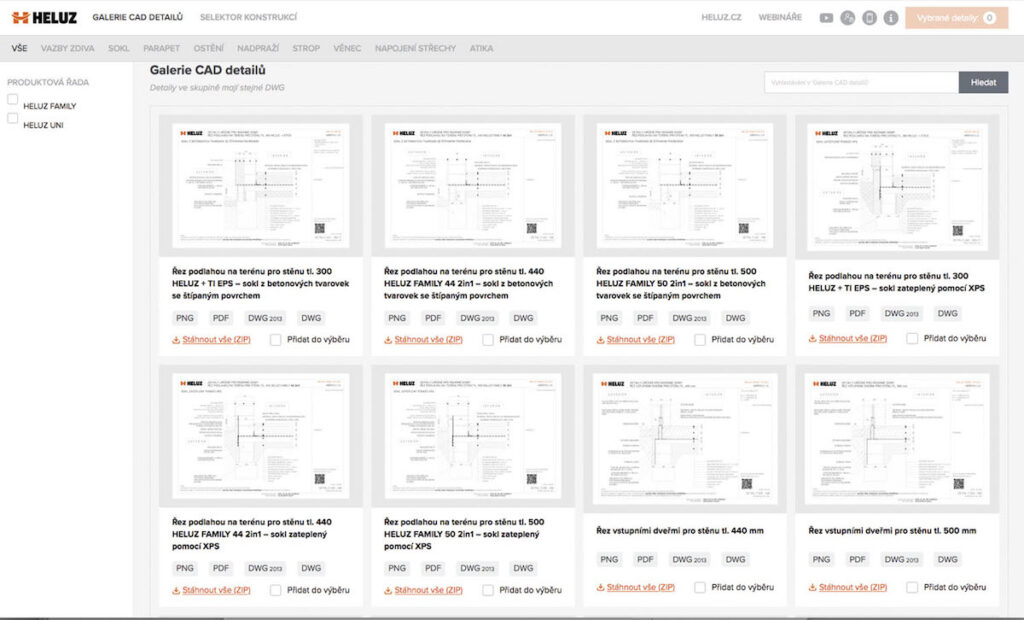Click PNG format badge of first detail
The height and width of the screenshot is (620, 1024).
185,318
